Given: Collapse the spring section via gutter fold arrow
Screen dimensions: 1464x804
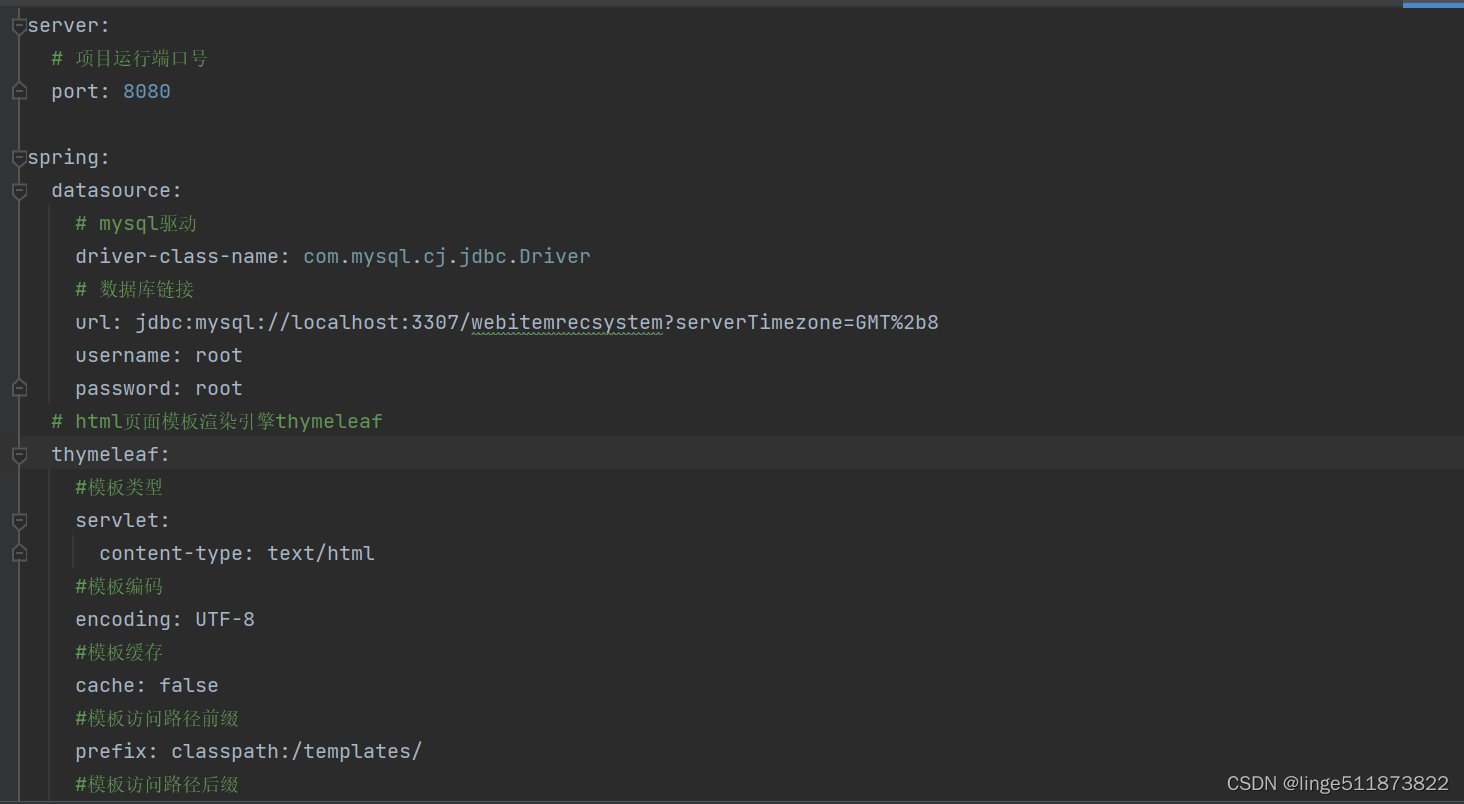Looking at the screenshot, I should pos(18,157).
